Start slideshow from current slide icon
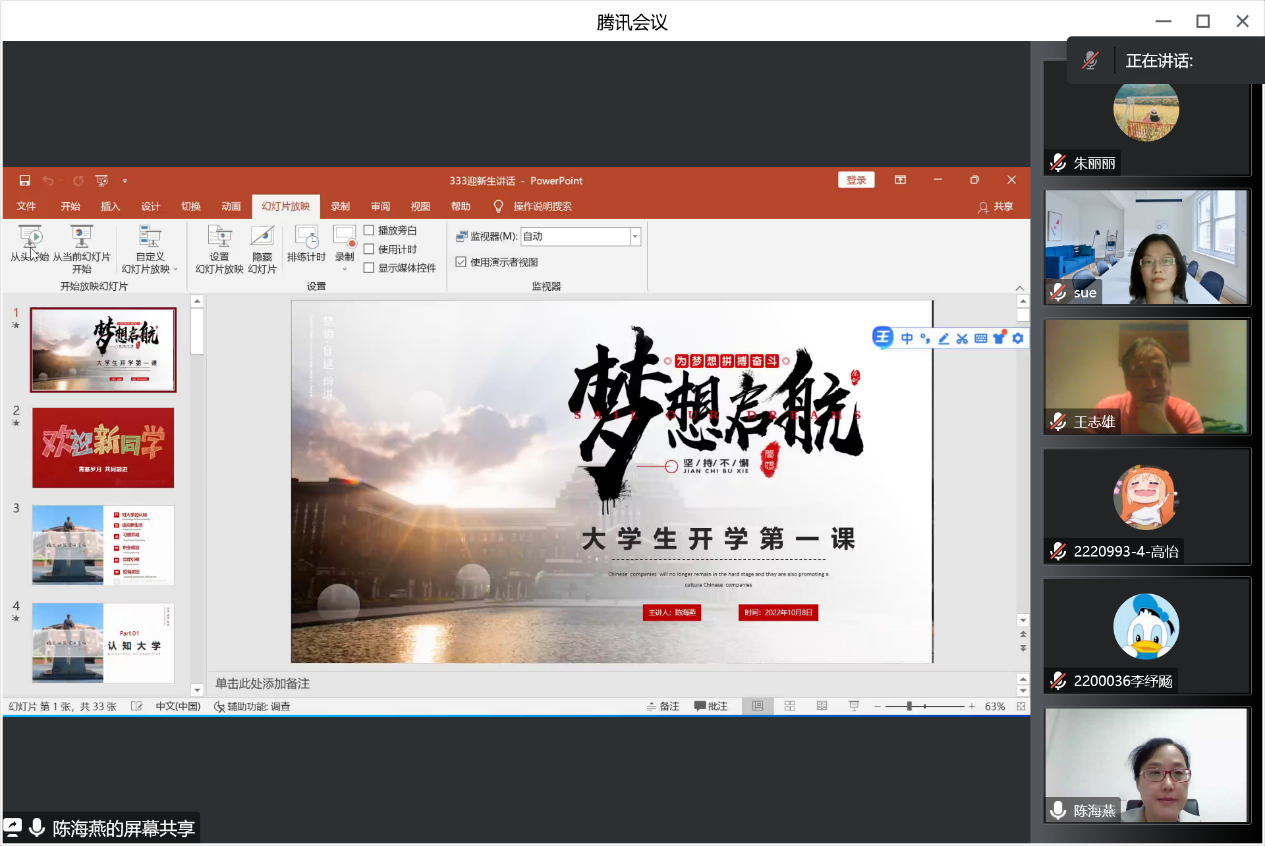 pos(81,237)
